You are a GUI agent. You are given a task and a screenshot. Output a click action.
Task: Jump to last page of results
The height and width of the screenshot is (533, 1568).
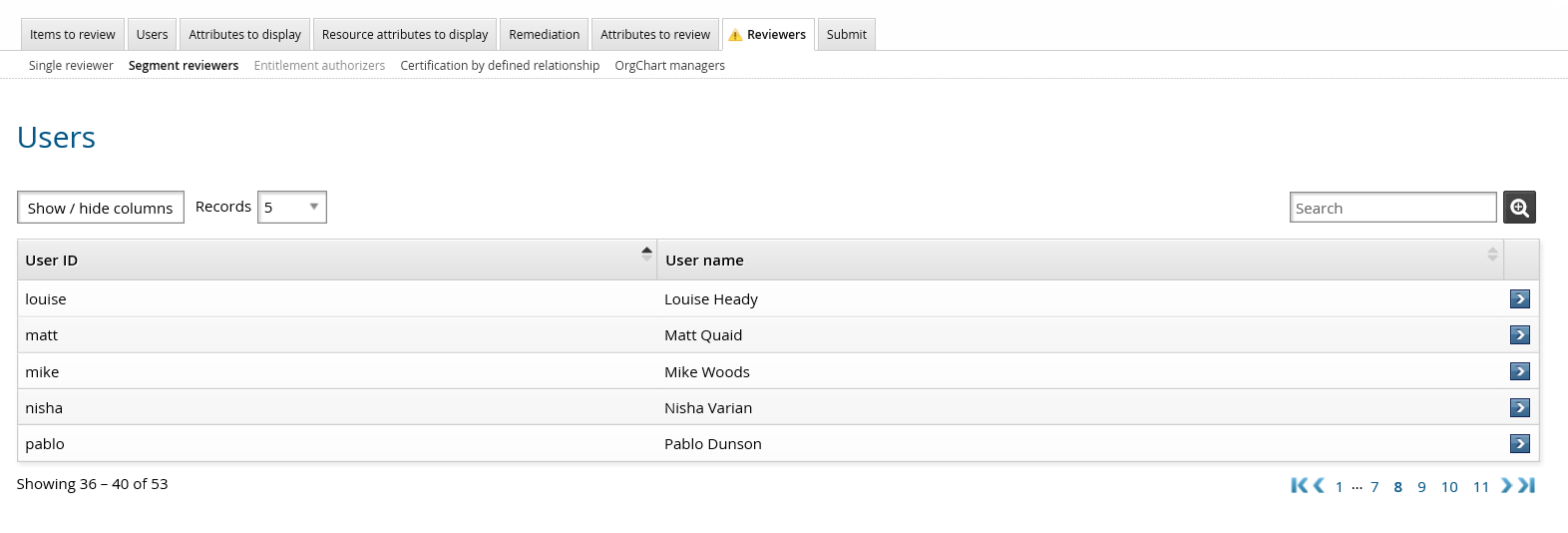click(1527, 486)
